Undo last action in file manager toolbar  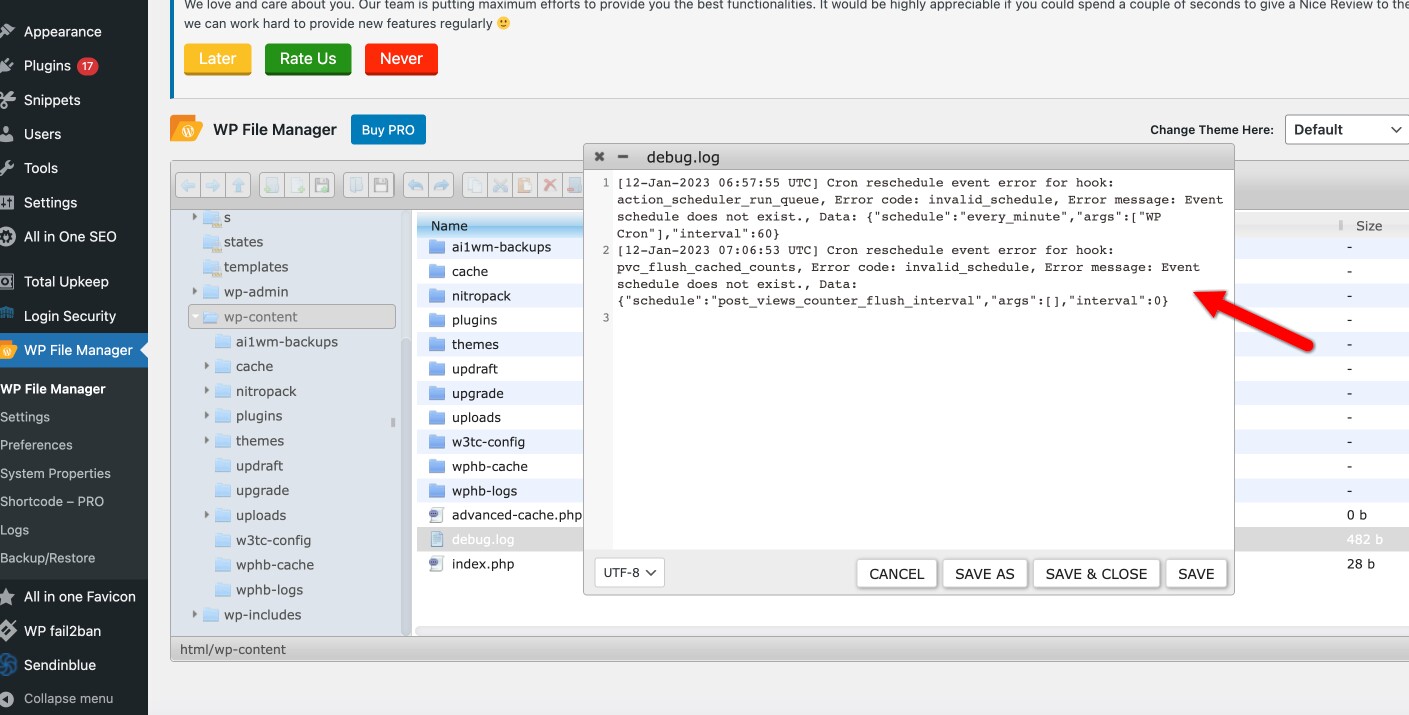(415, 185)
